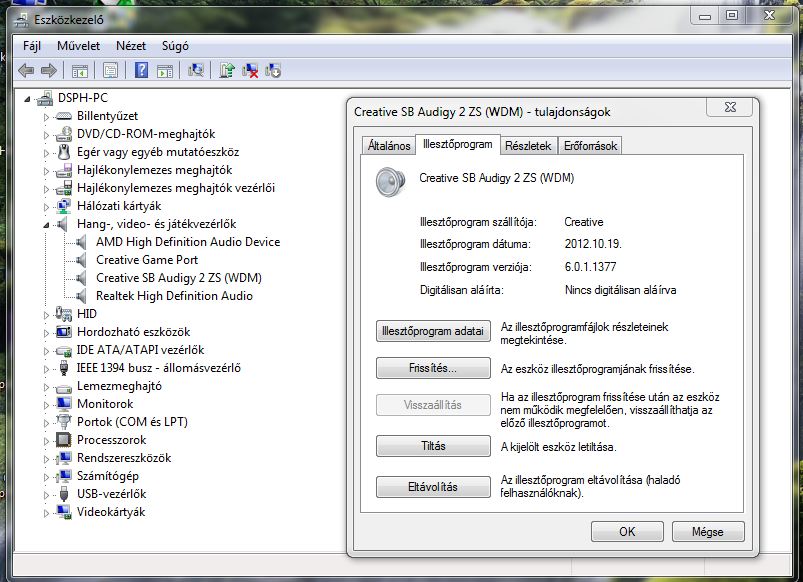
Task: Click the Back arrow toolbar icon
Action: [26, 70]
